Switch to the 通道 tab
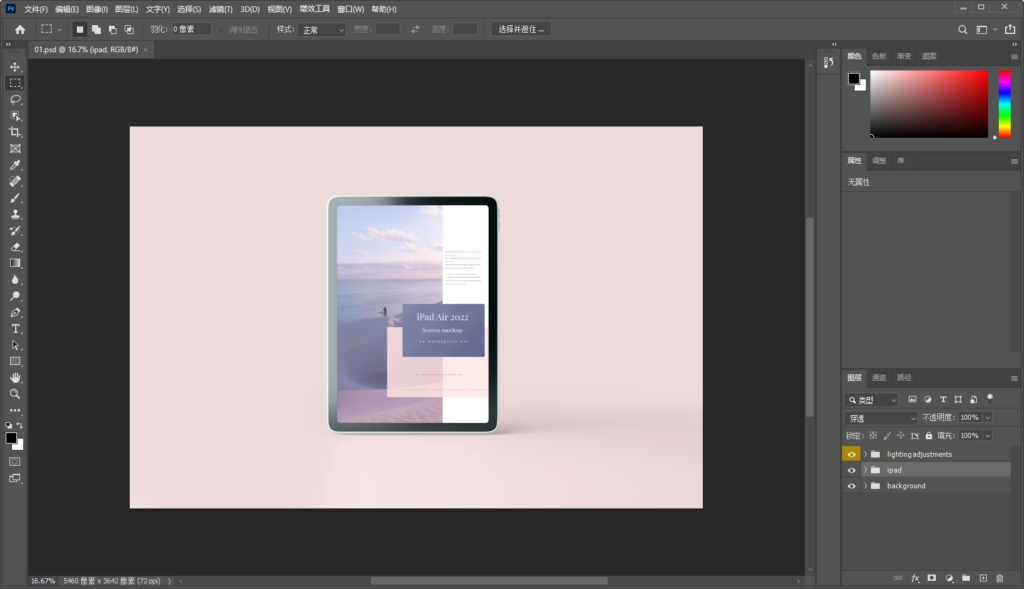This screenshot has width=1024, height=589. coord(879,377)
